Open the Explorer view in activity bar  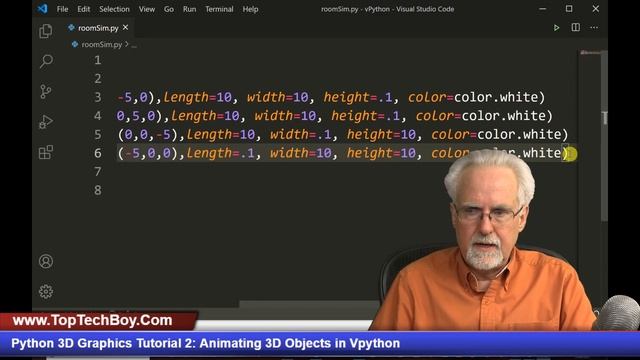pos(46,31)
